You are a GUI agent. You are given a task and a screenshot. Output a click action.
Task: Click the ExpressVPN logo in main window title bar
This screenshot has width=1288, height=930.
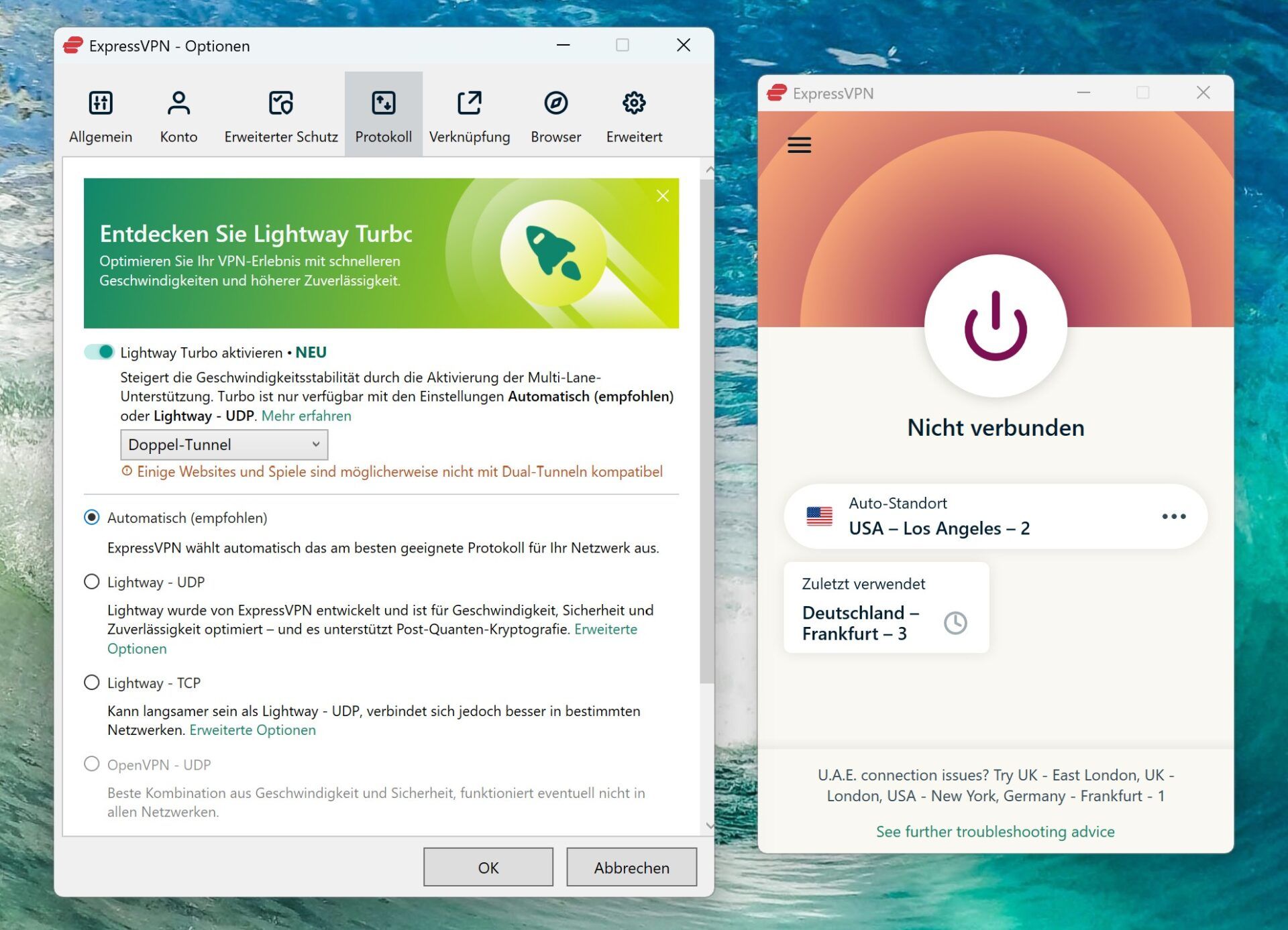(x=777, y=93)
